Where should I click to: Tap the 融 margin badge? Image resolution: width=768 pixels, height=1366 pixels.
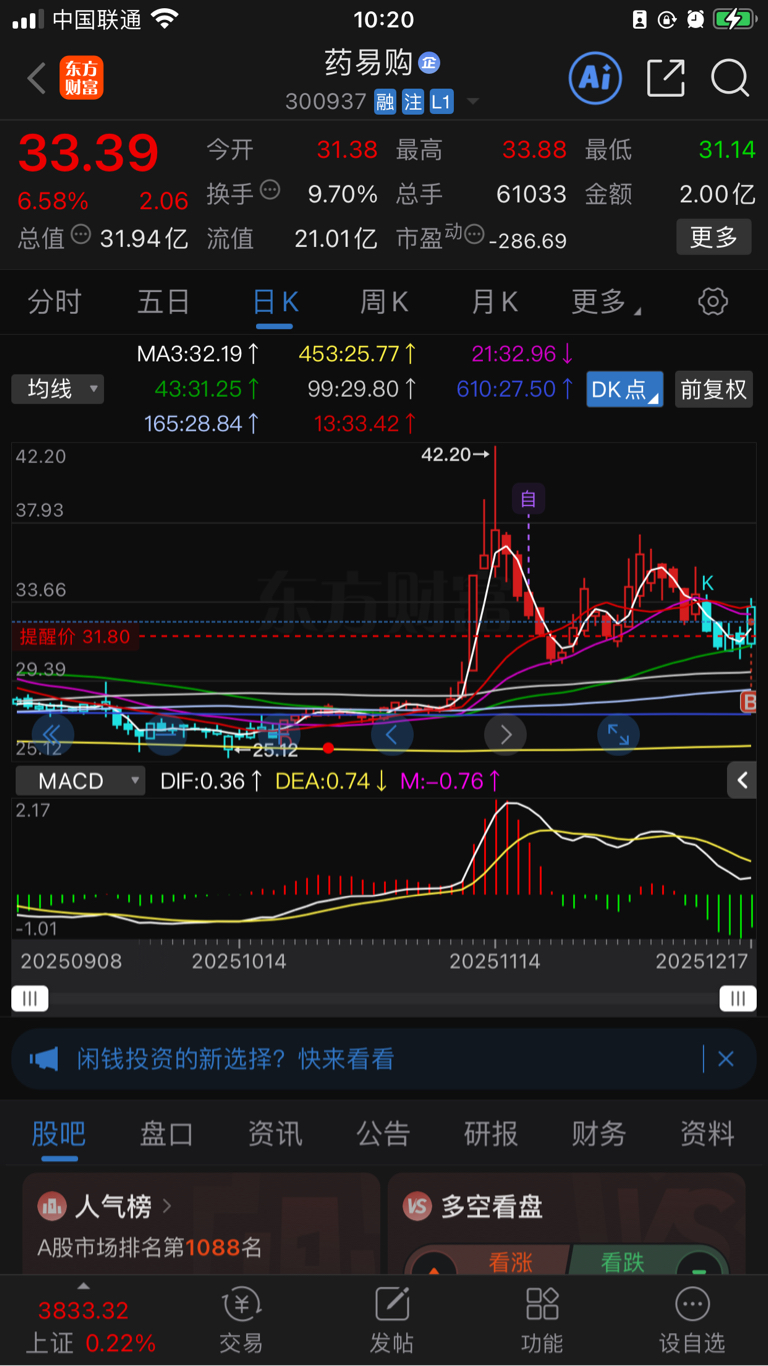point(385,102)
